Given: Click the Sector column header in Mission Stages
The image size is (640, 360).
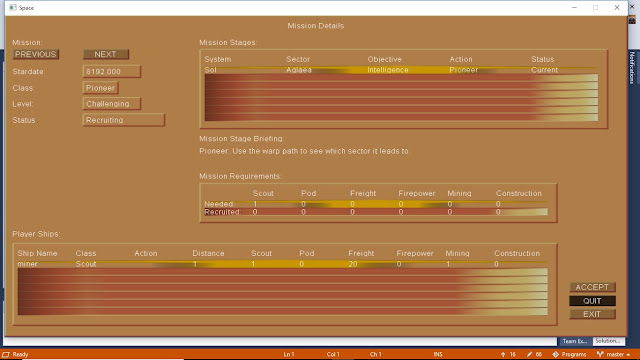Looking at the screenshot, I should click(x=298, y=59).
